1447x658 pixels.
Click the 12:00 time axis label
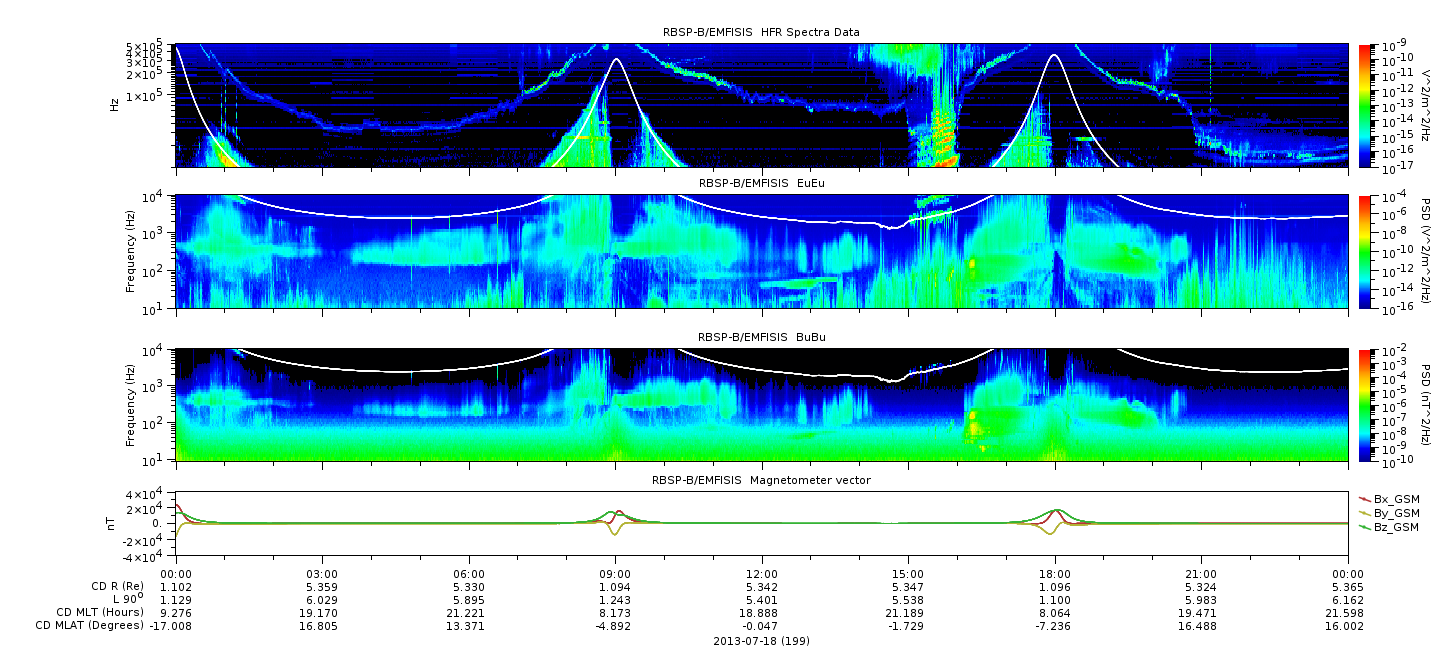[x=762, y=573]
